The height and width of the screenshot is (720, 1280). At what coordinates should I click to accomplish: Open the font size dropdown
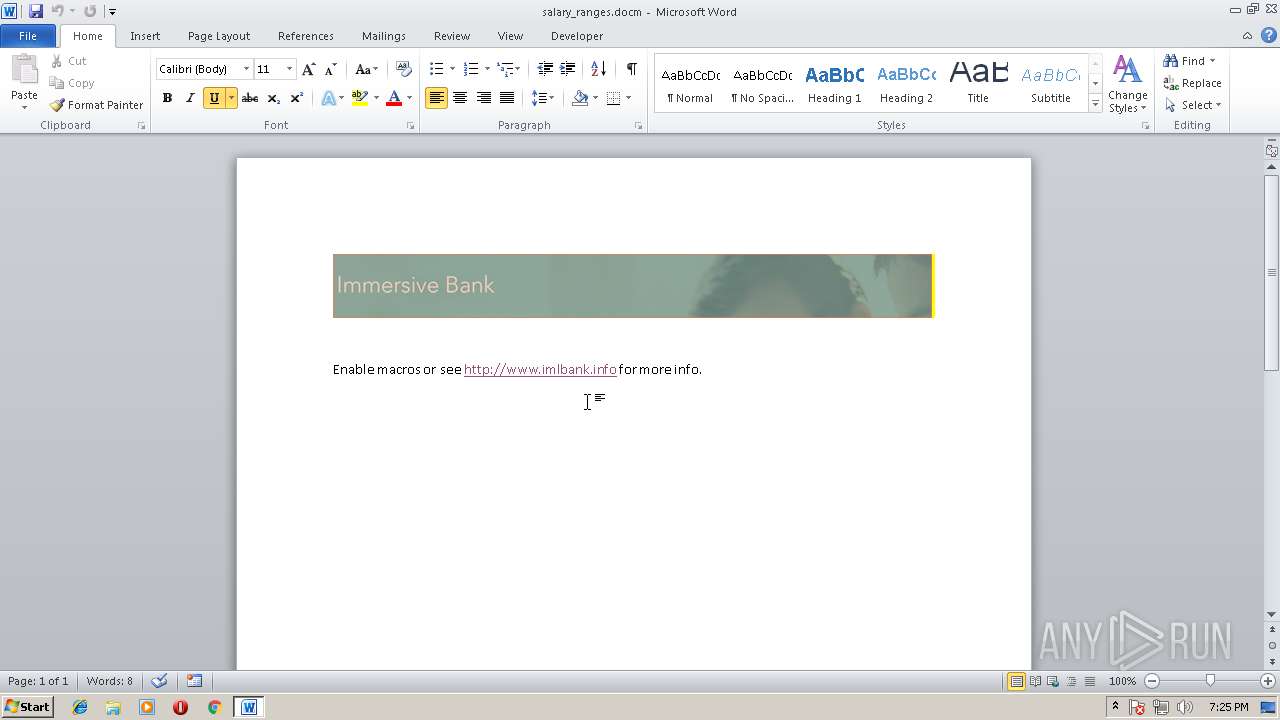(x=289, y=69)
